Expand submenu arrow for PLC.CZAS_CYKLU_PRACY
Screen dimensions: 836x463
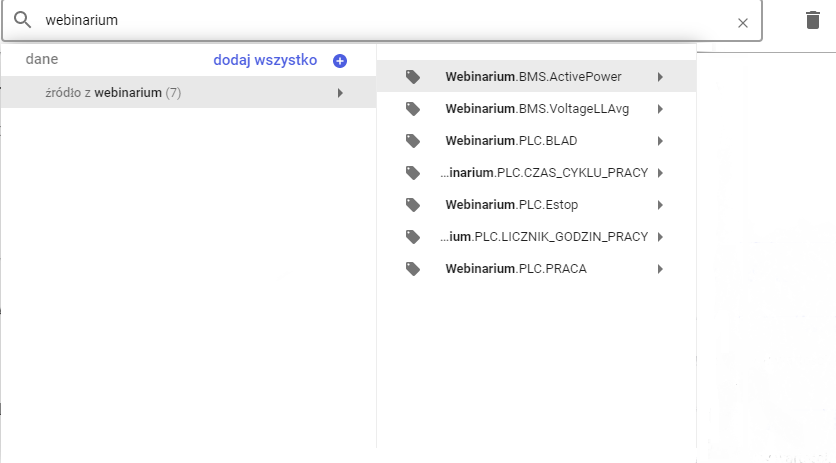point(660,173)
